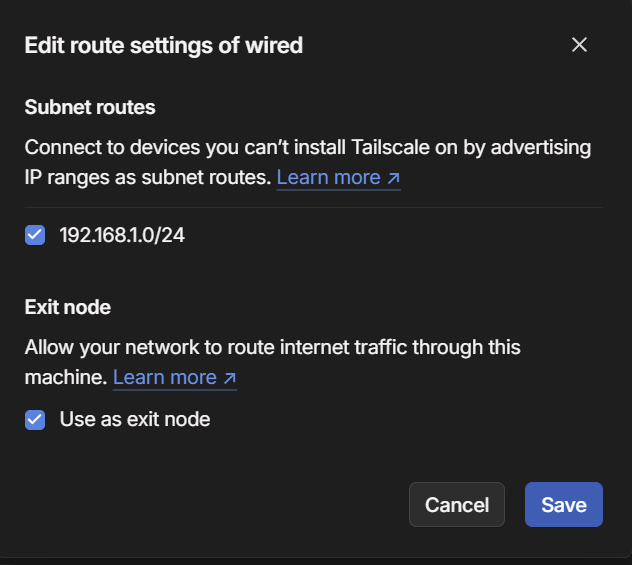Image resolution: width=632 pixels, height=565 pixels.
Task: Click the words IP ranges in subnet description
Action: click(x=72, y=178)
